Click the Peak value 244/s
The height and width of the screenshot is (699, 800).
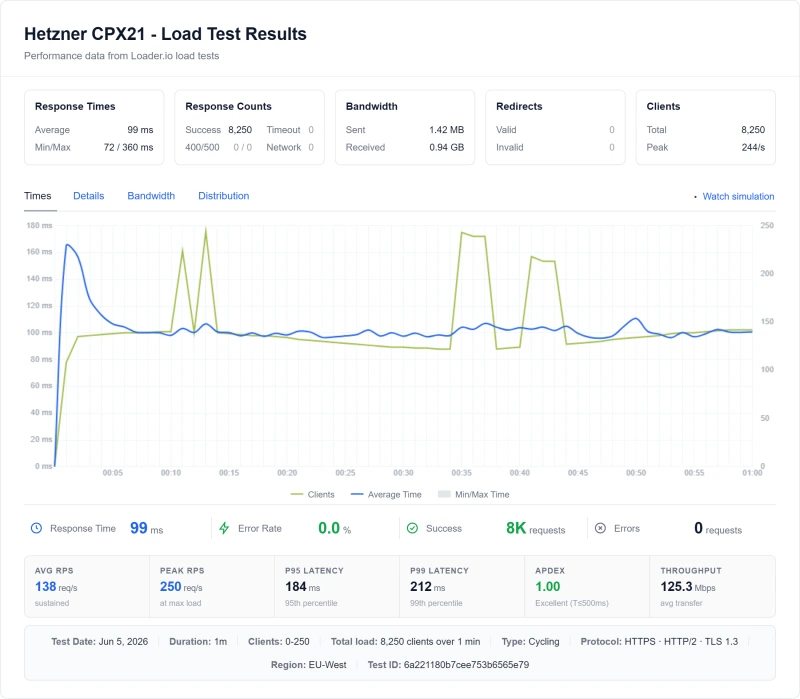[753, 147]
